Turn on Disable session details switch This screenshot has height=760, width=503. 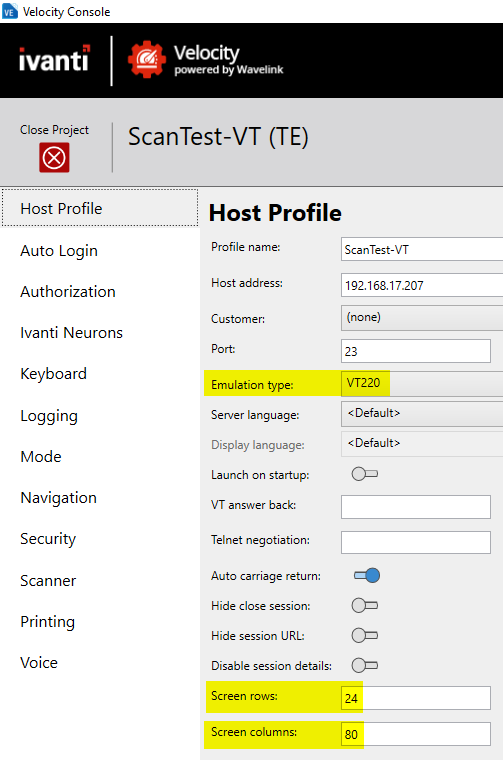pos(365,665)
